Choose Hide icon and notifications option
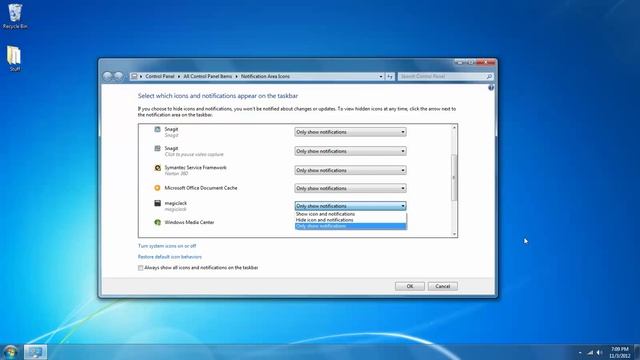This screenshot has height=360, width=640. pos(351,220)
